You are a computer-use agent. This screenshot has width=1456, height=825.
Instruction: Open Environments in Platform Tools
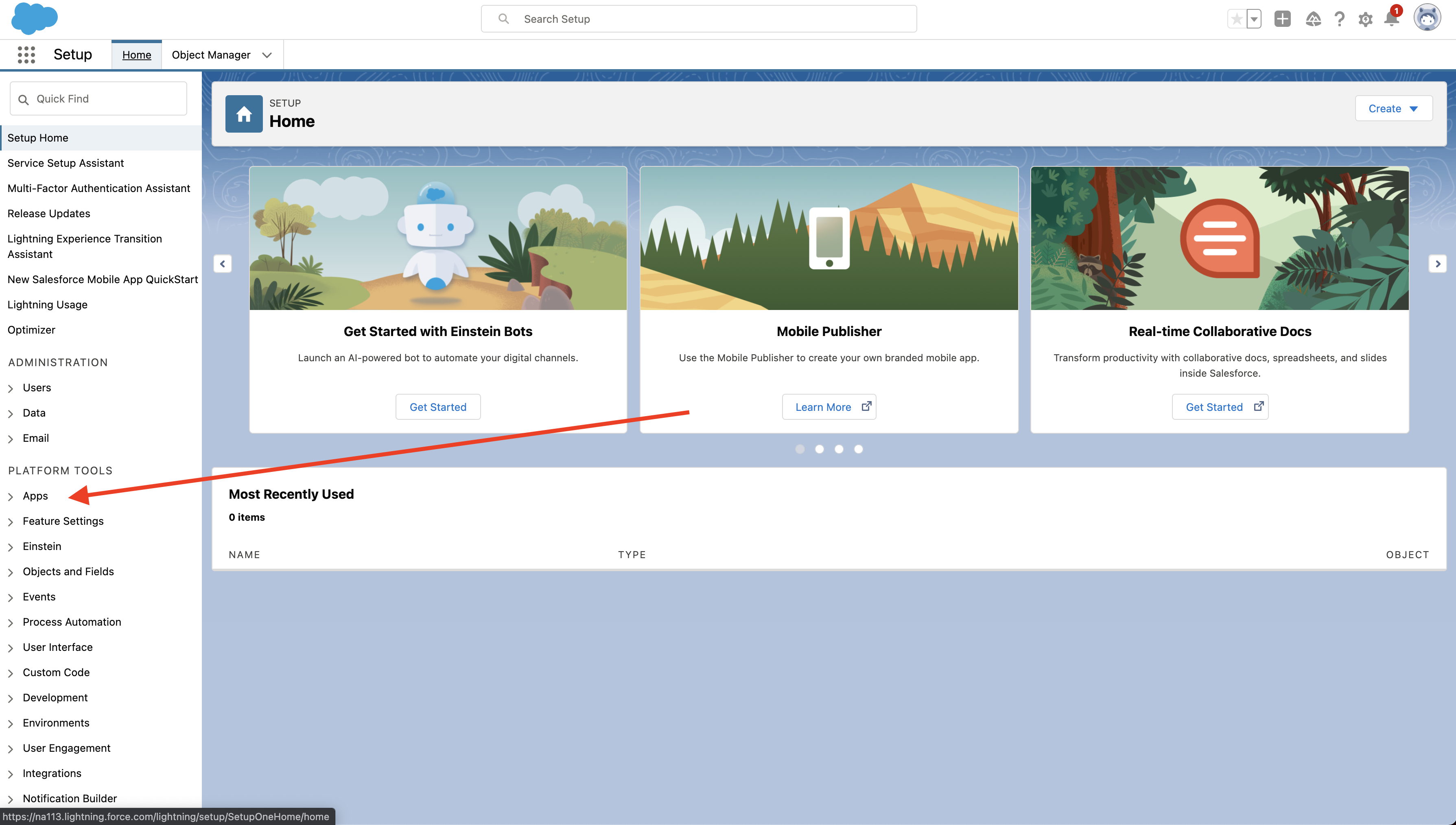[56, 723]
